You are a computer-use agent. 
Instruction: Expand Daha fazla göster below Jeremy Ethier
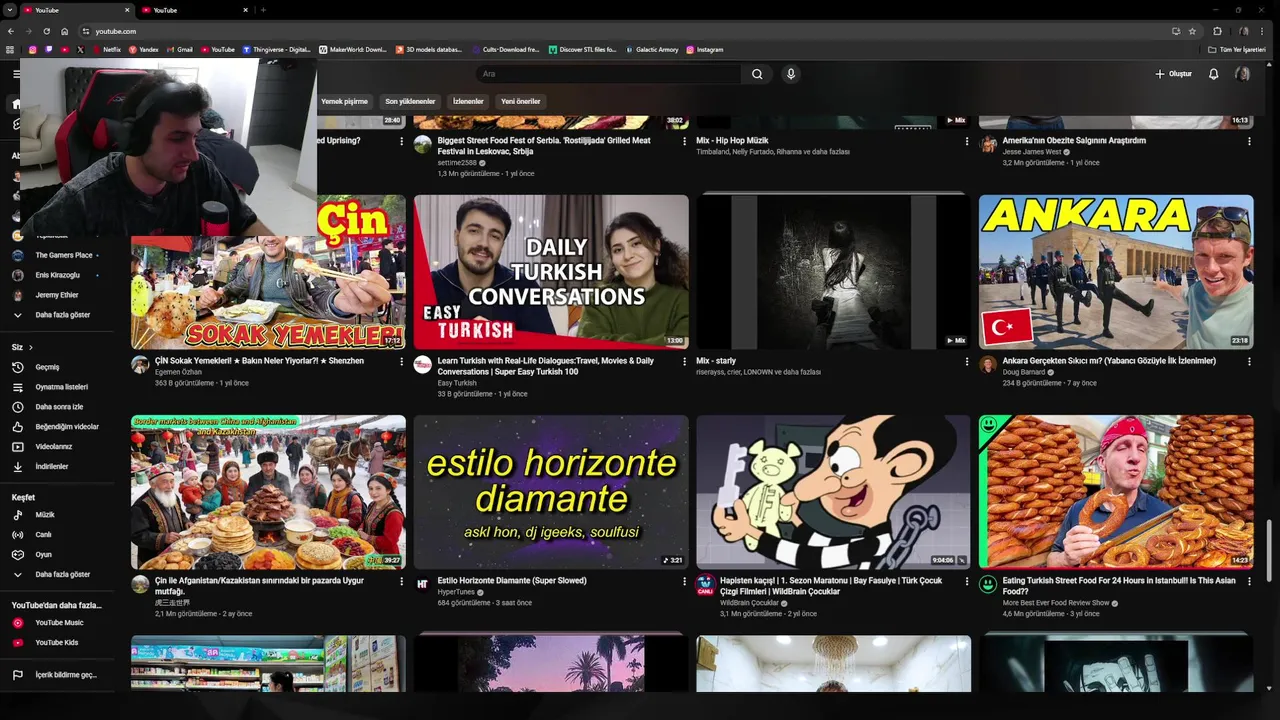[x=58, y=315]
